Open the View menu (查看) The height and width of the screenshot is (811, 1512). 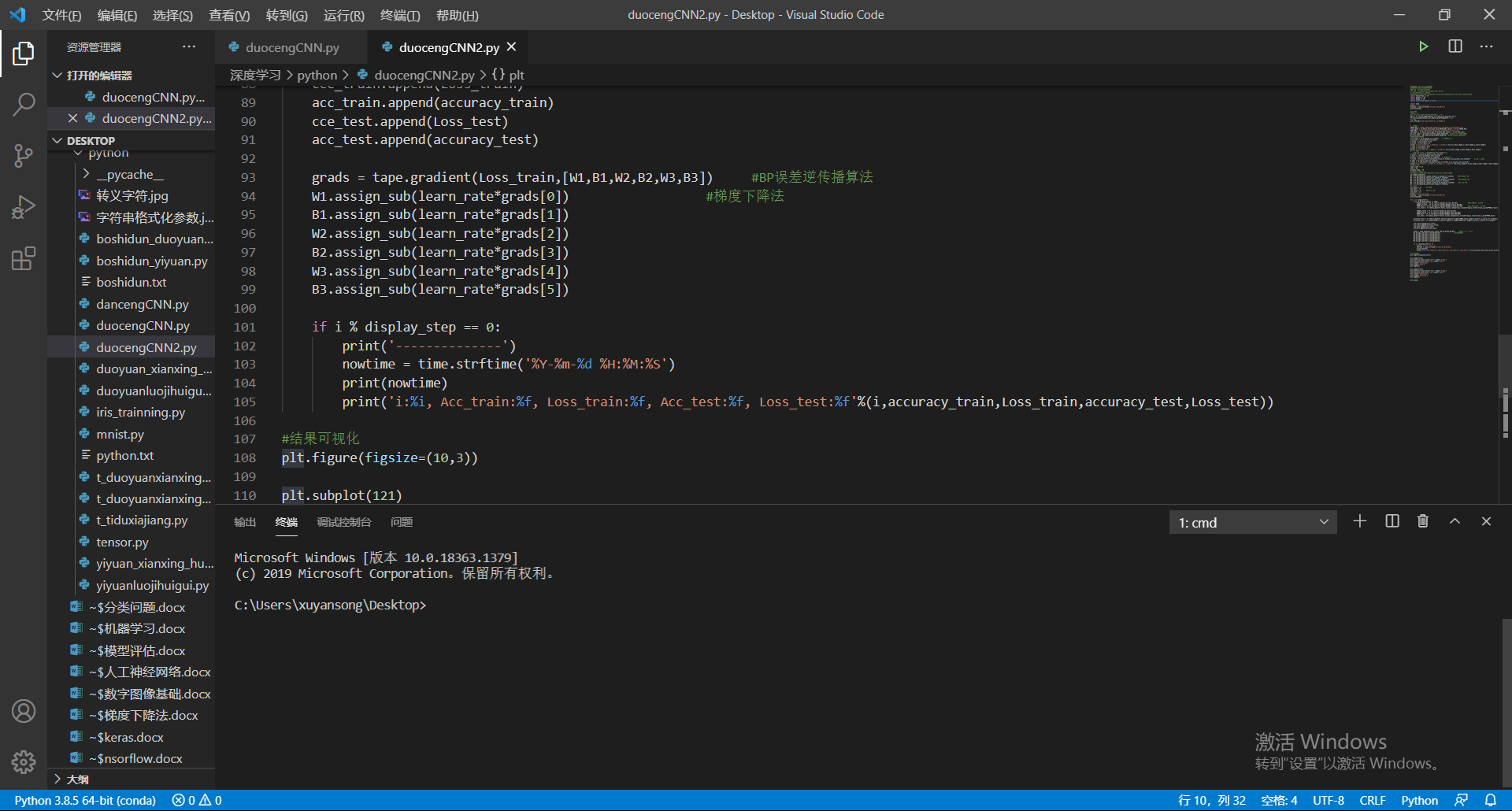tap(229, 15)
